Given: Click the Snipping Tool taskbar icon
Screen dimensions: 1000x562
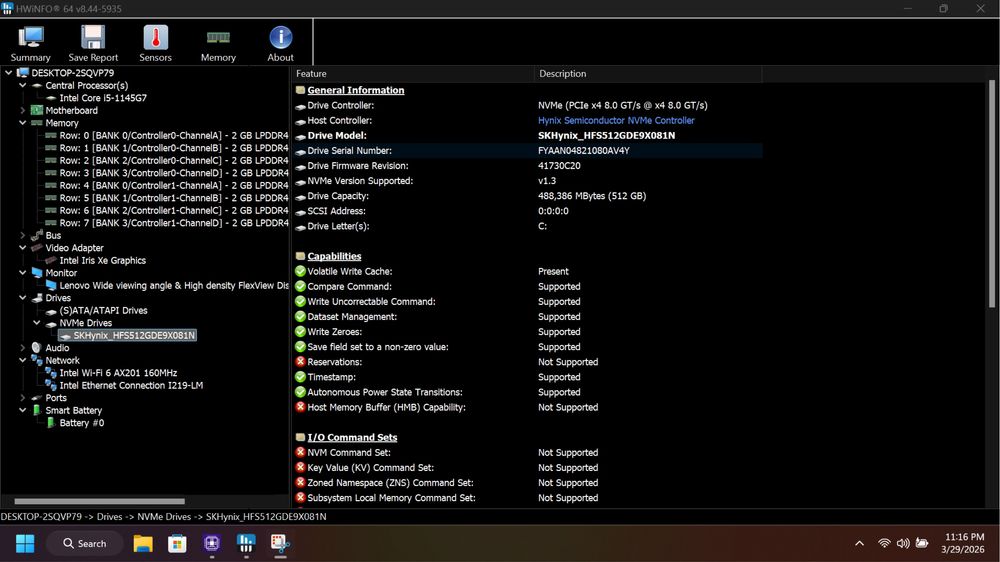Looking at the screenshot, I should click(x=280, y=544).
